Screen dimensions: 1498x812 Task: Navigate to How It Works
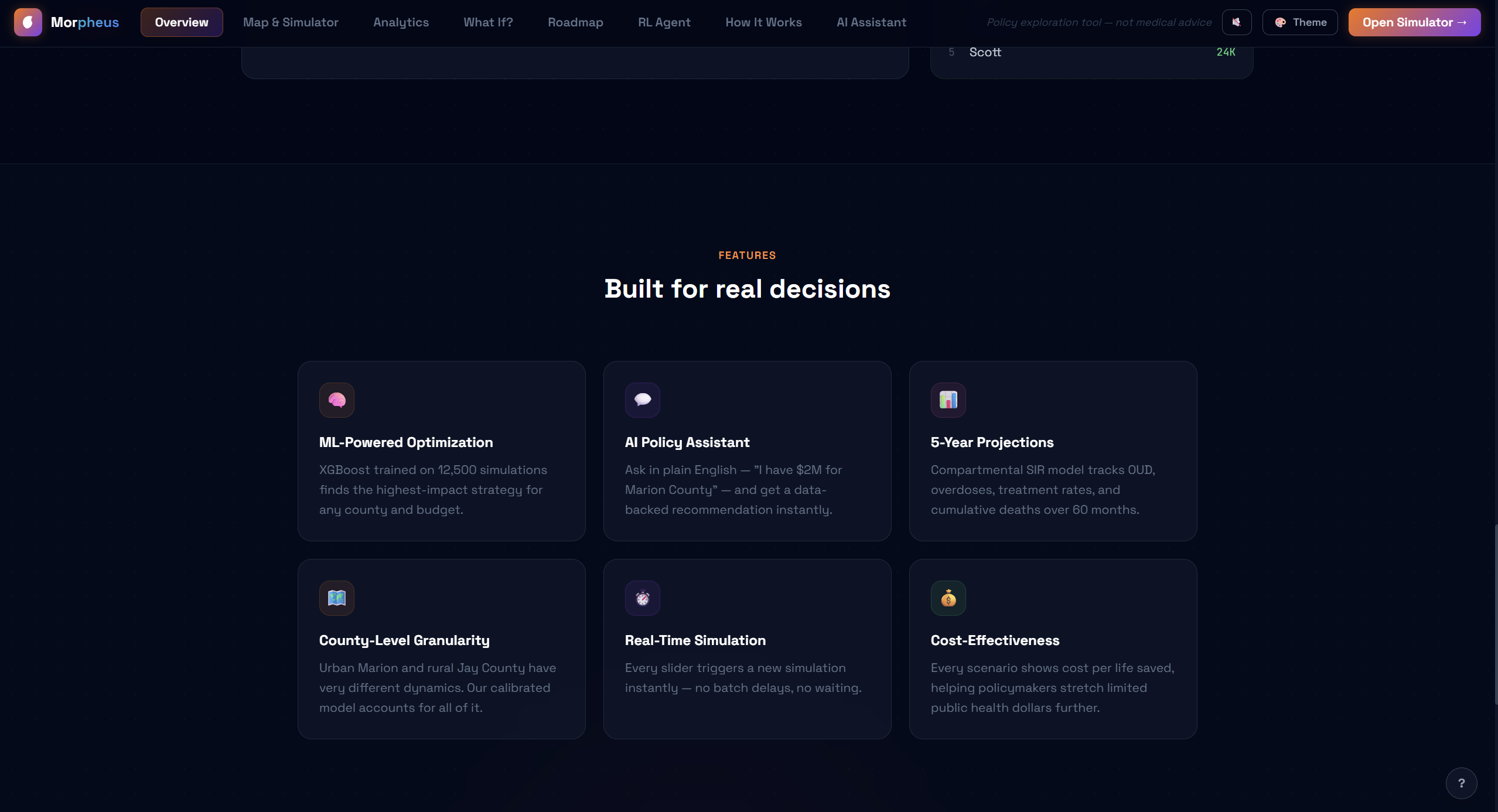[763, 22]
